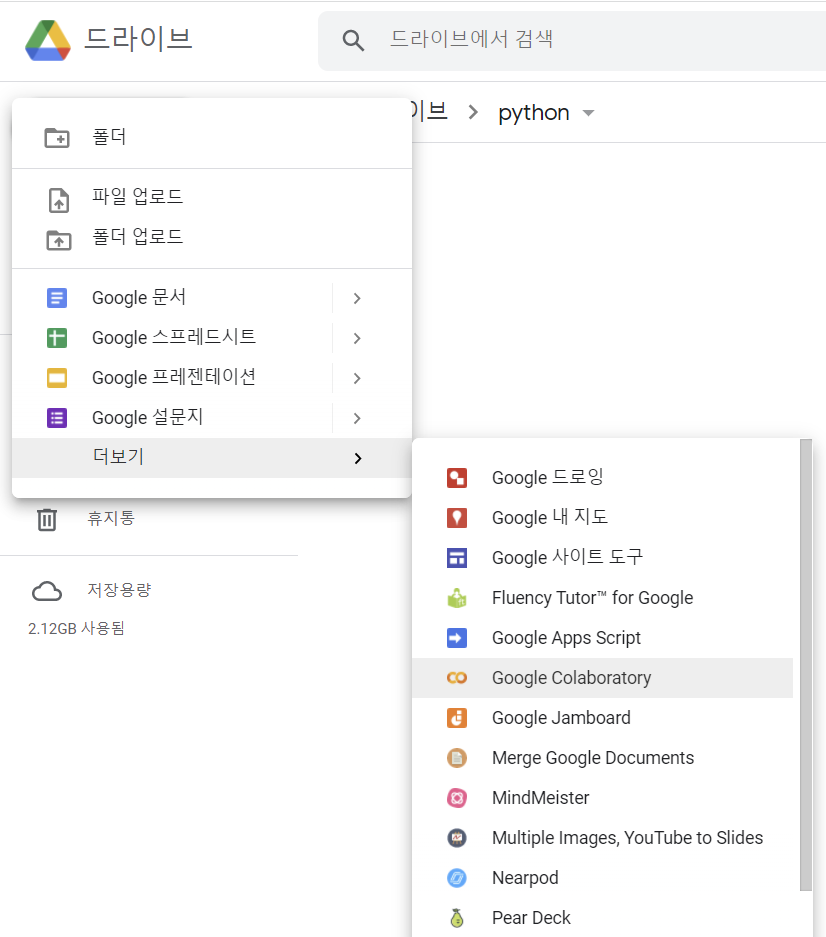Click the Colaboratory CO icon

pos(457,678)
